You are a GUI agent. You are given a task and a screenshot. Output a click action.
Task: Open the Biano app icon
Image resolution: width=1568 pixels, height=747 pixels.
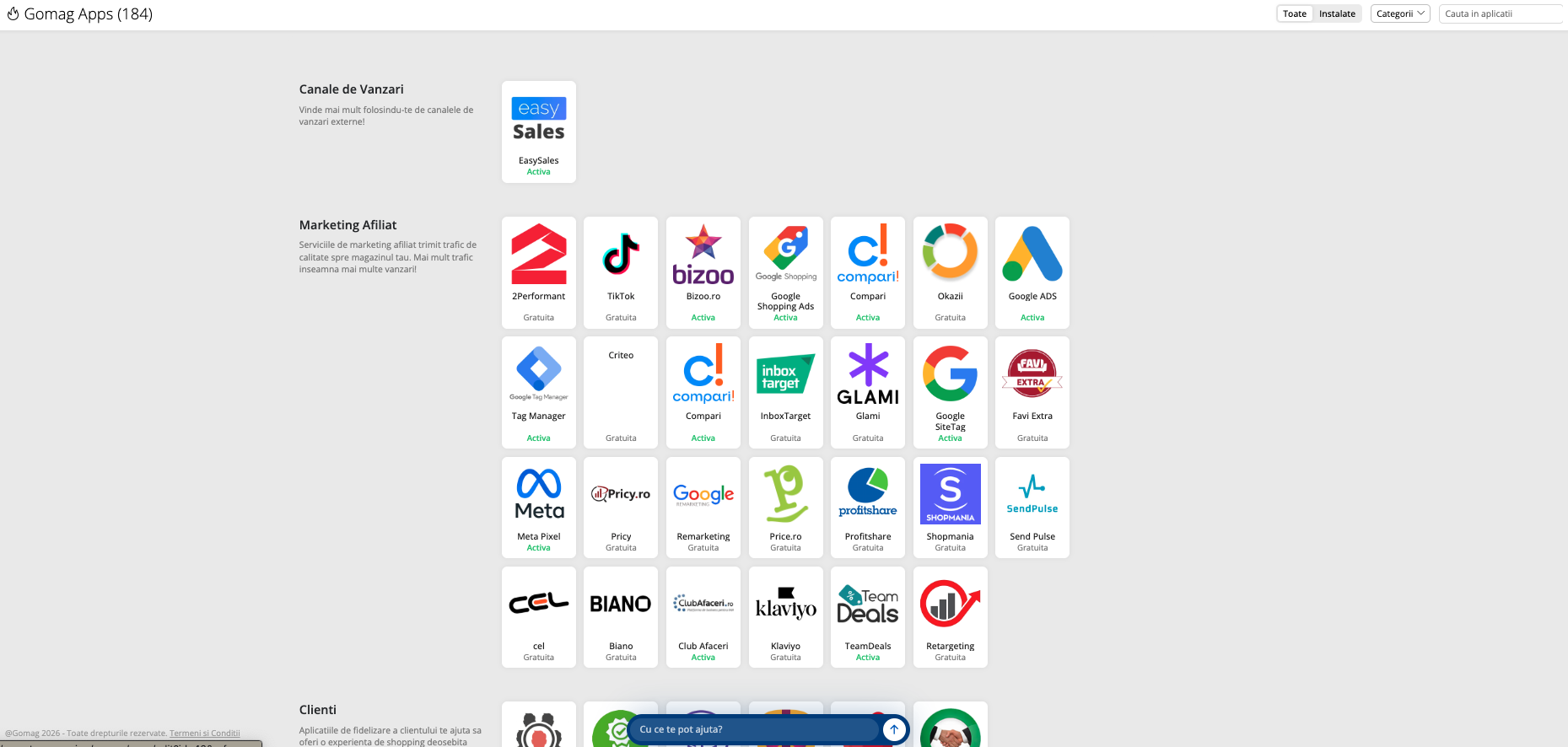coord(621,604)
